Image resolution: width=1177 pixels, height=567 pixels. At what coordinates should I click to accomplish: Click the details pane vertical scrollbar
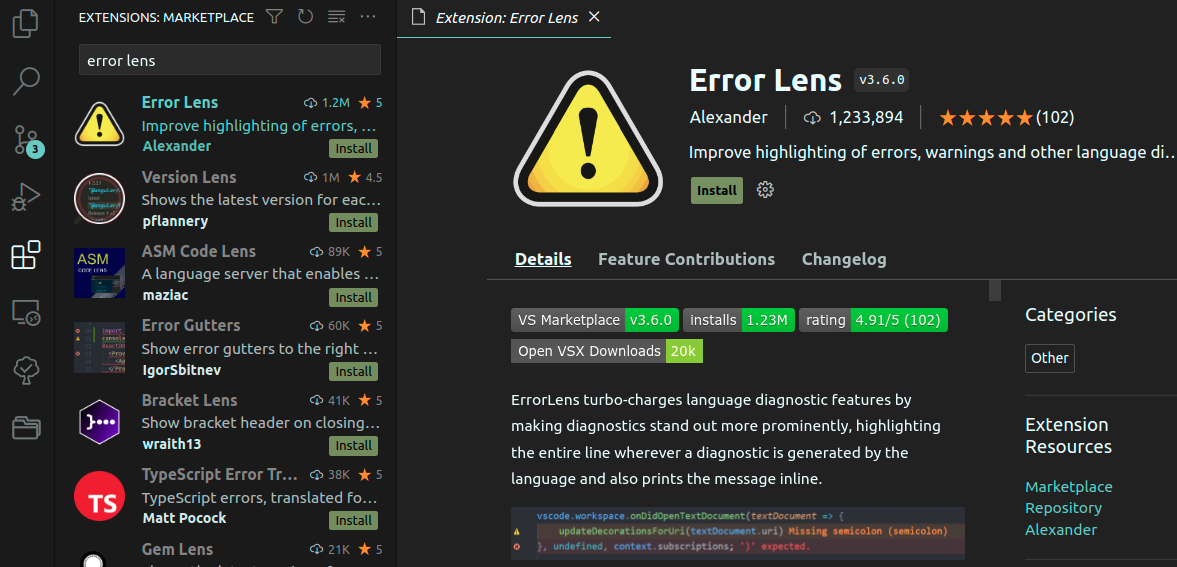click(995, 290)
